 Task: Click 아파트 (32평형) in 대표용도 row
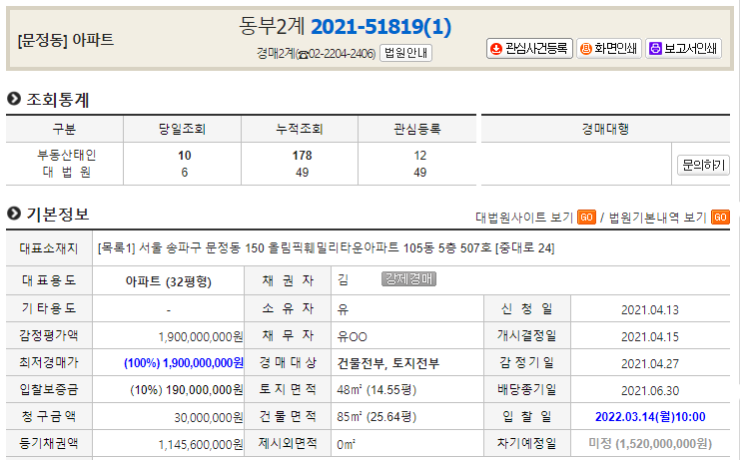[x=168, y=282]
